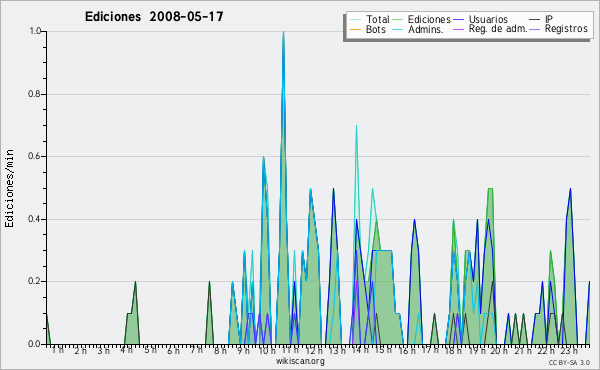Click the '23 h' x-axis label

tap(569, 350)
